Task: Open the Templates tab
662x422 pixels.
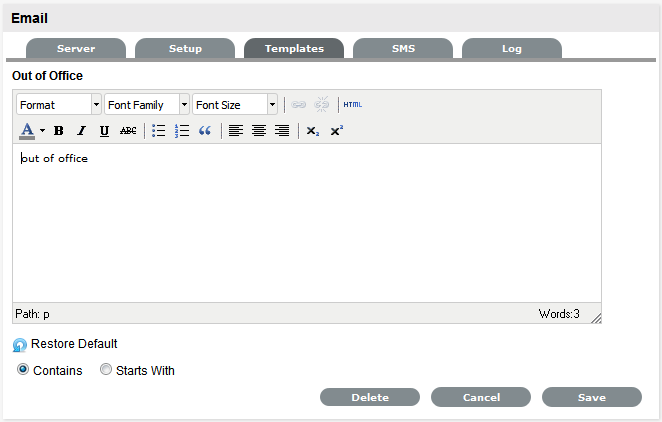Action: [294, 49]
